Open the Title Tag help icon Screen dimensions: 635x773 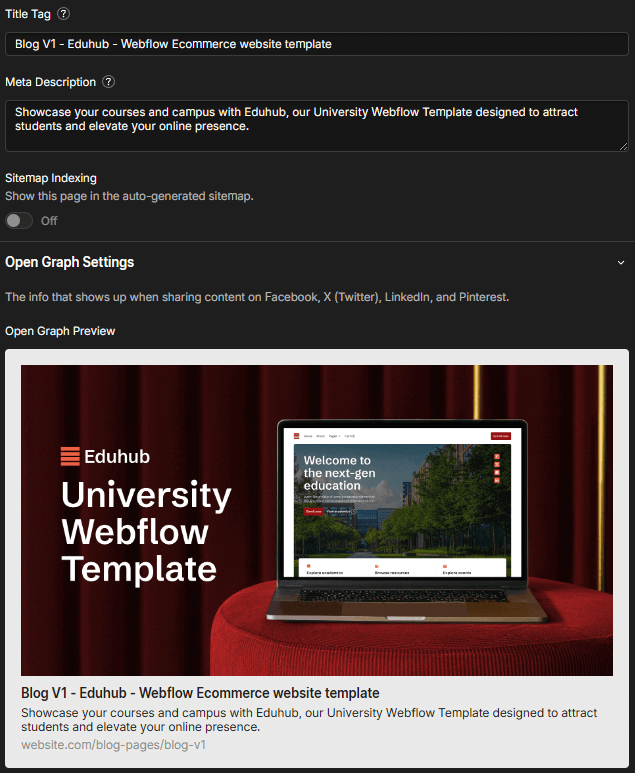click(63, 14)
